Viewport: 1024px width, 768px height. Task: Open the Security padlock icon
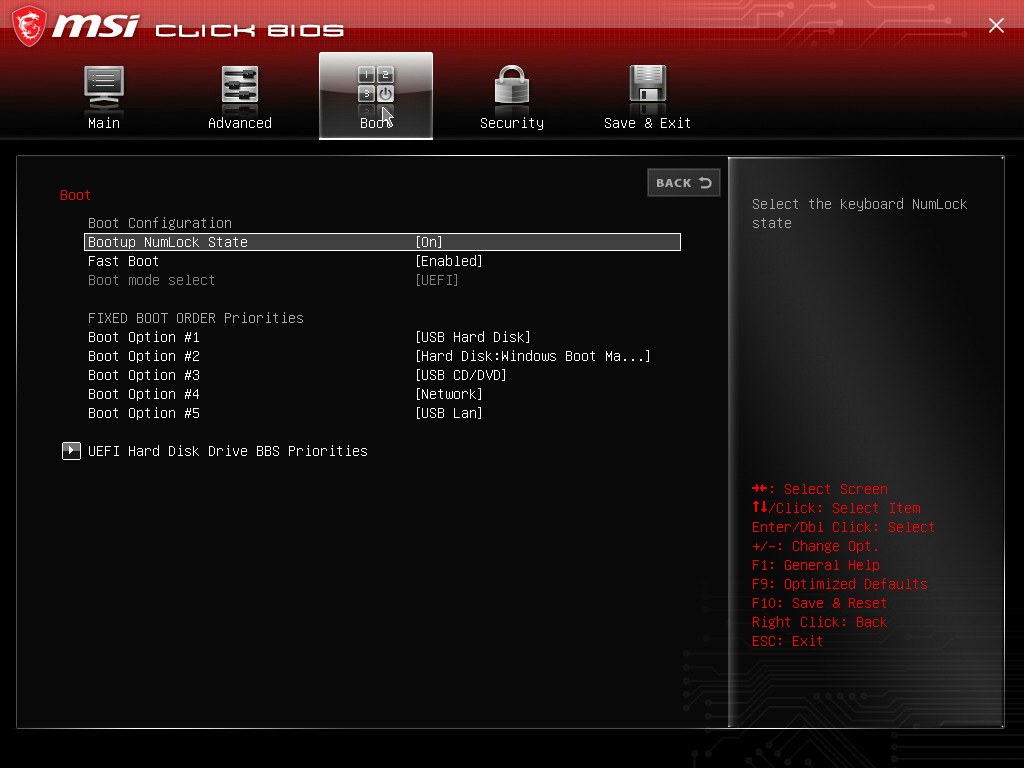tap(511, 86)
